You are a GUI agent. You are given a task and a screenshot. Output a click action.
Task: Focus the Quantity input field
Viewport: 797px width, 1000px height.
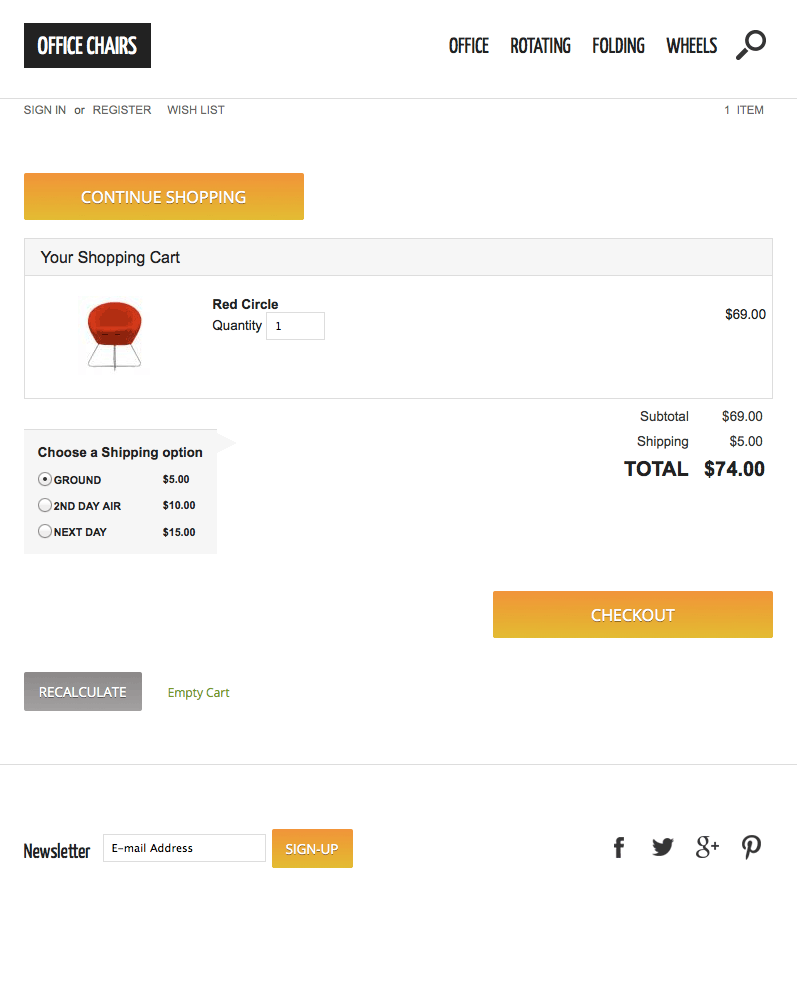click(295, 326)
